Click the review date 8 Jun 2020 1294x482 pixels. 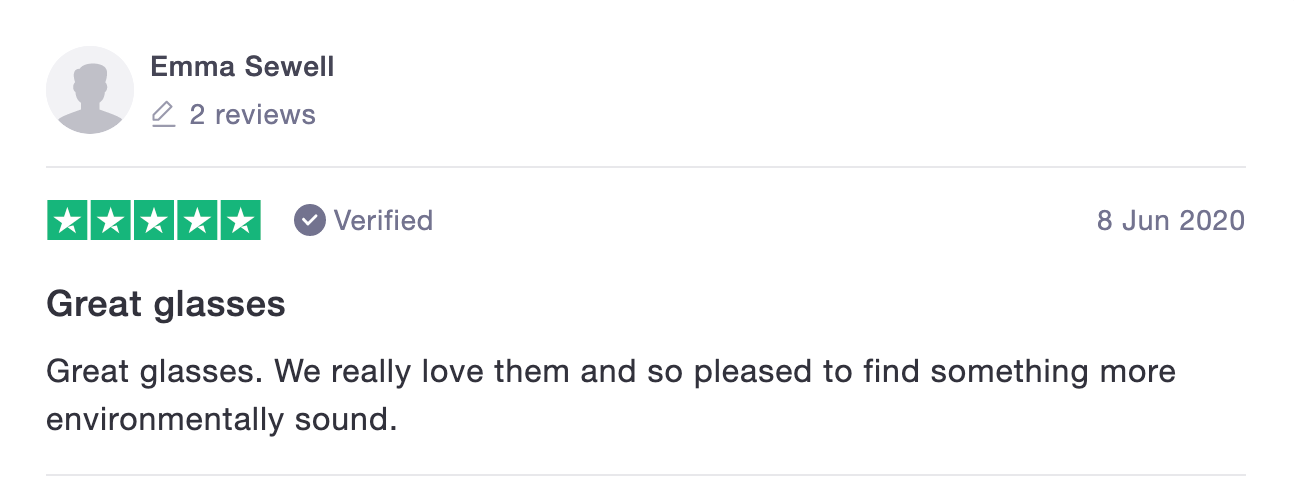coord(1170,220)
